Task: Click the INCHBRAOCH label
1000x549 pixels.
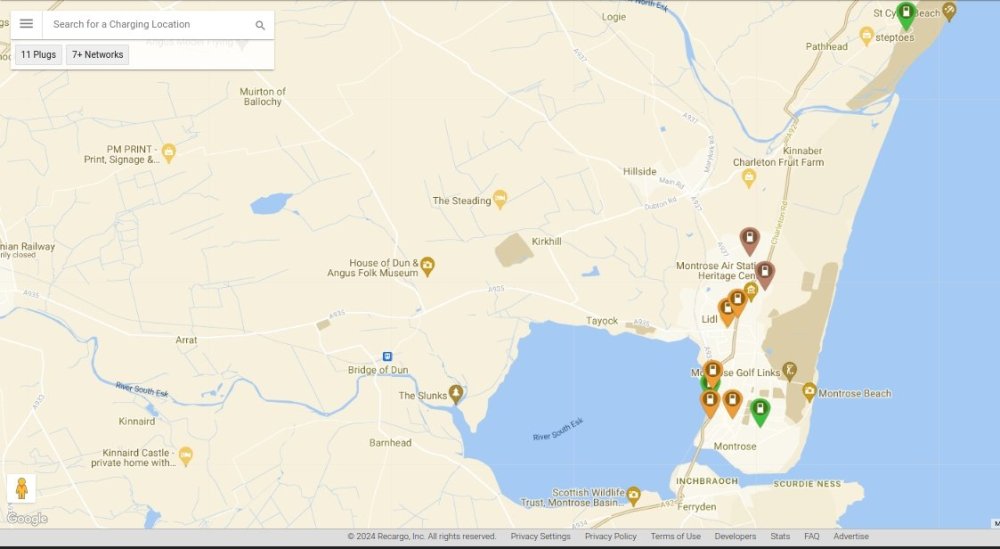Action: (x=707, y=481)
